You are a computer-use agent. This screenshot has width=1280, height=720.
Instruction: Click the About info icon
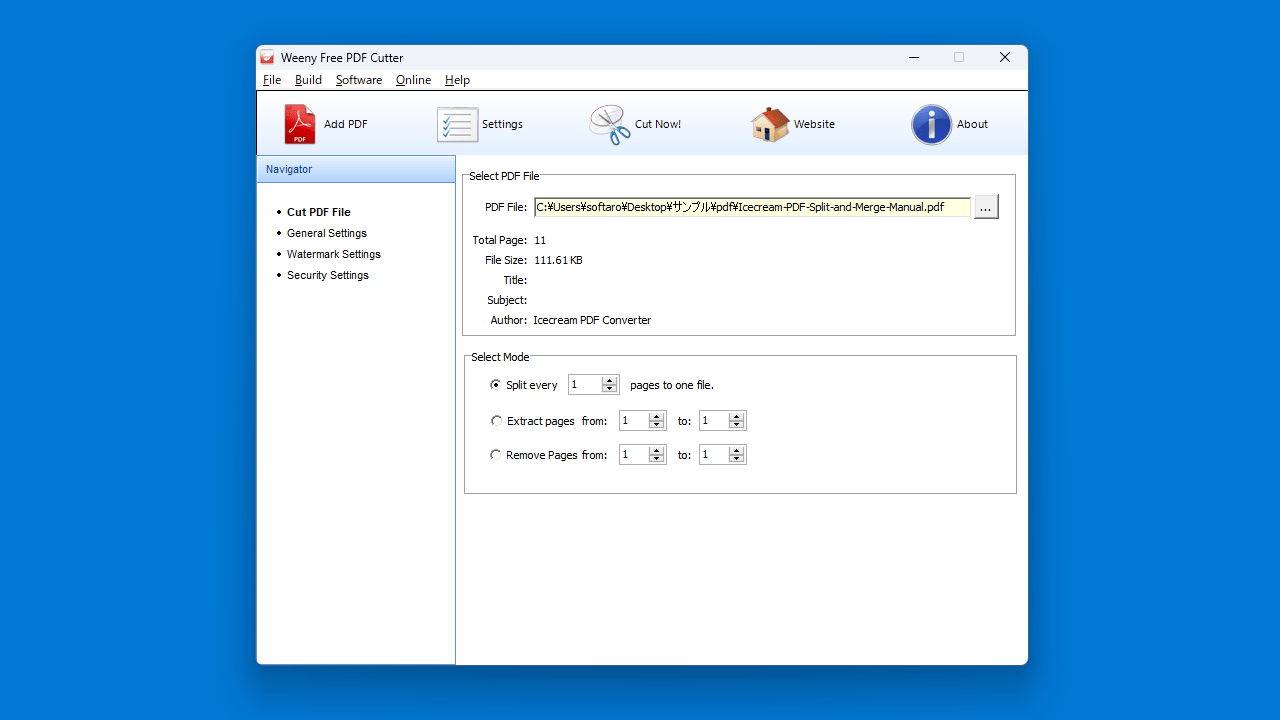pos(931,125)
